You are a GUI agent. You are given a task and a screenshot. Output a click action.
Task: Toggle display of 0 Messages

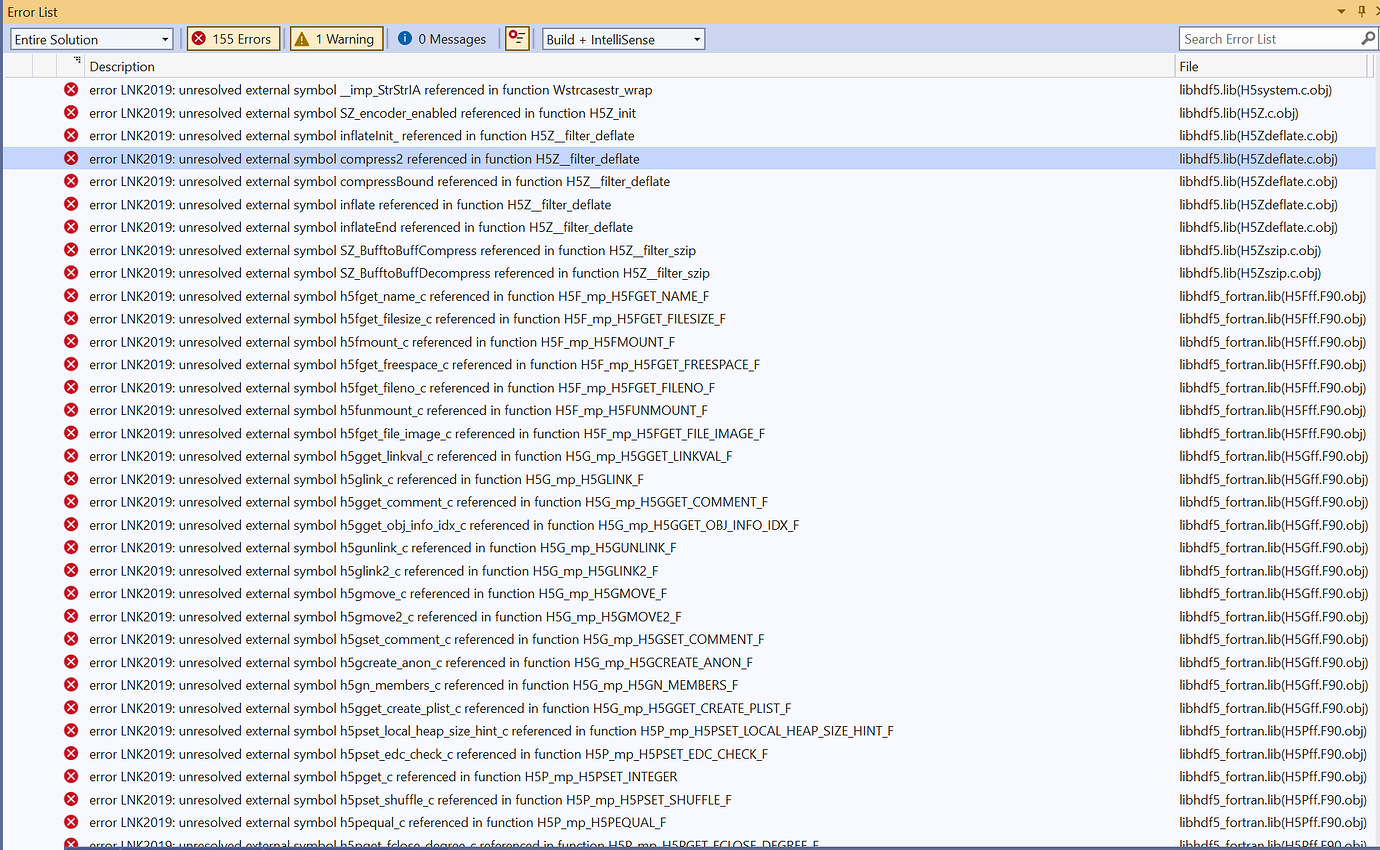point(442,39)
